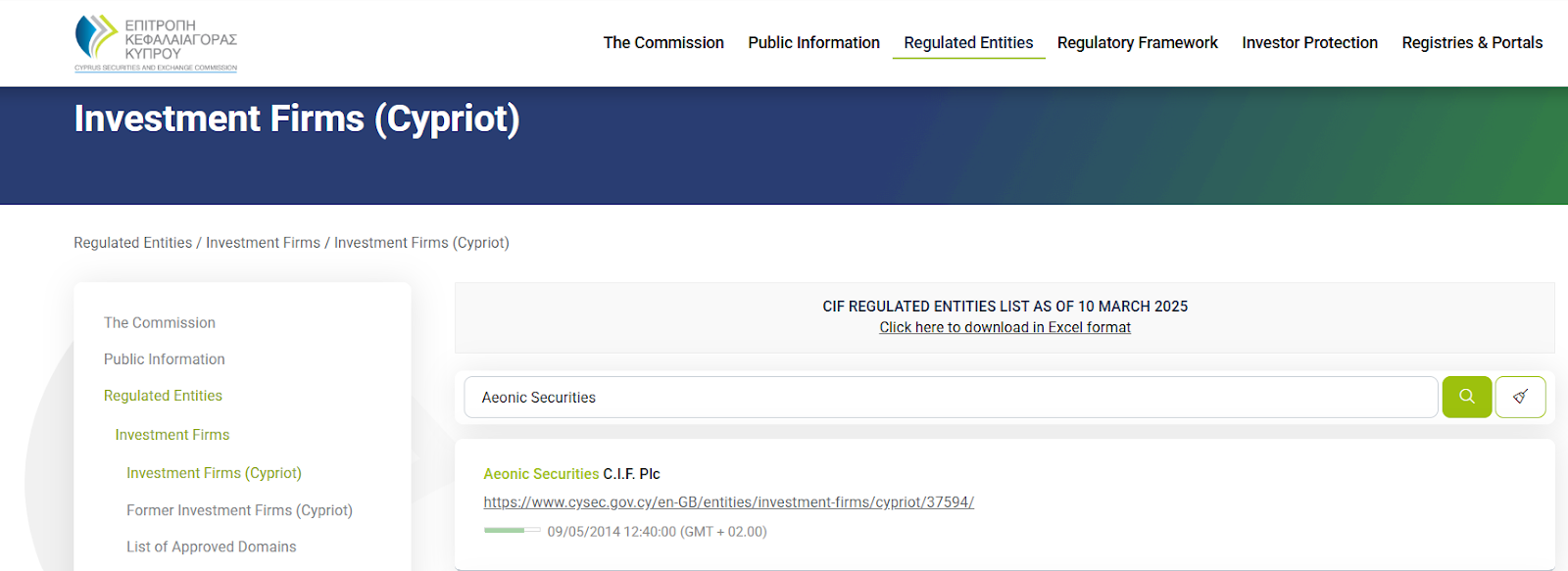Open List of Approved Domains in sidebar
This screenshot has width=1568, height=571.
211,547
